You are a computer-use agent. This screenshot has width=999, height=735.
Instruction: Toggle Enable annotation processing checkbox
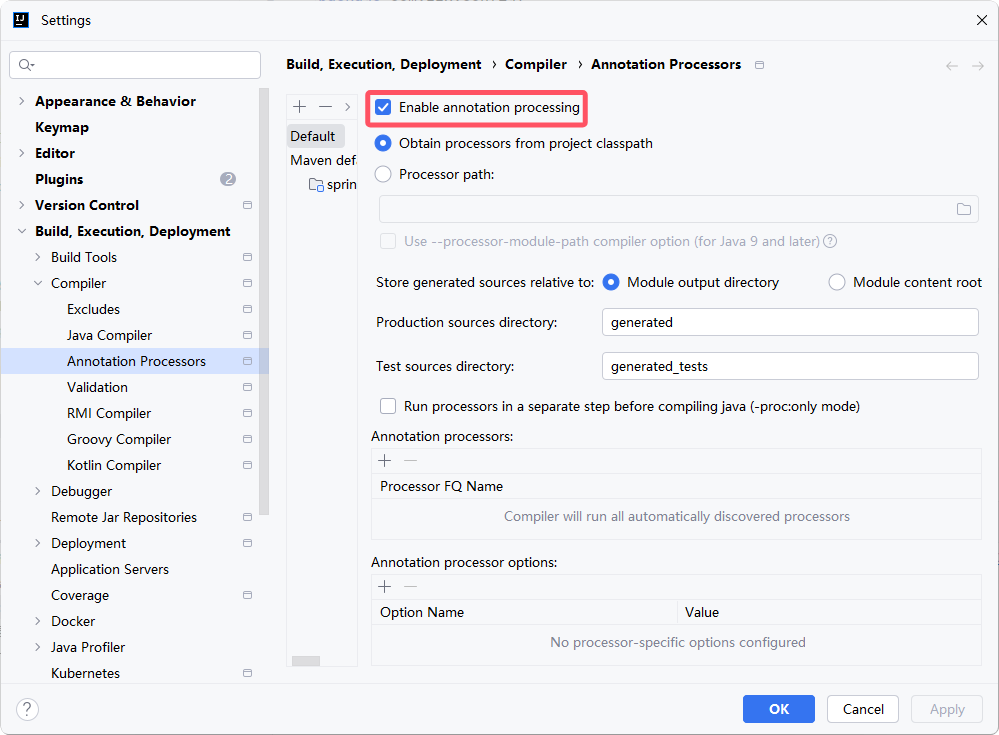[x=383, y=107]
